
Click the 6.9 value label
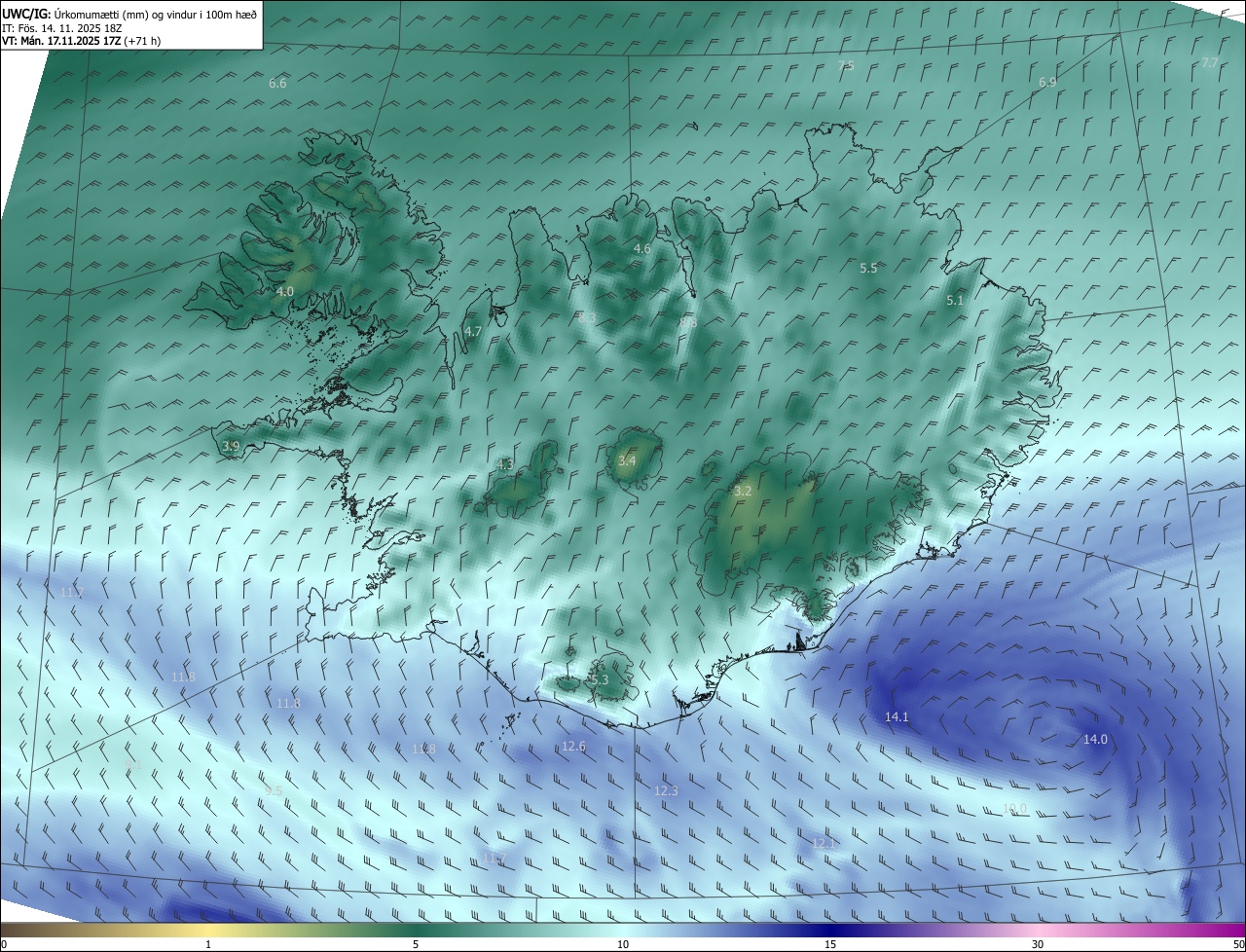point(1047,83)
